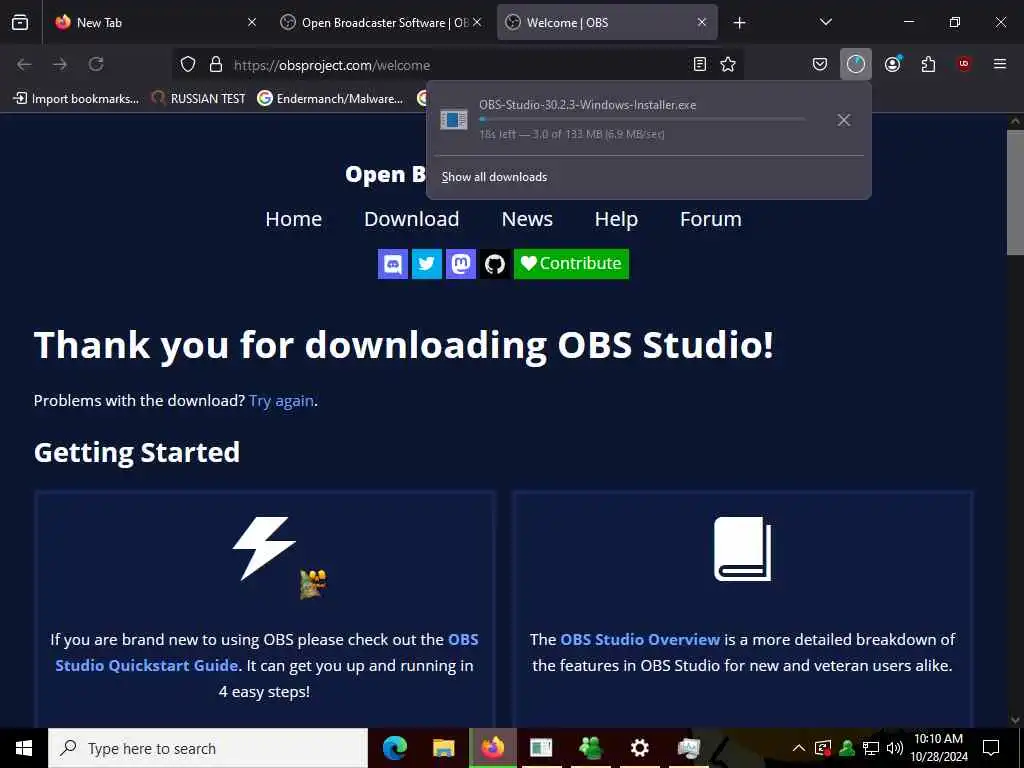
Task: Close the Welcome | OBS tab
Action: point(701,22)
